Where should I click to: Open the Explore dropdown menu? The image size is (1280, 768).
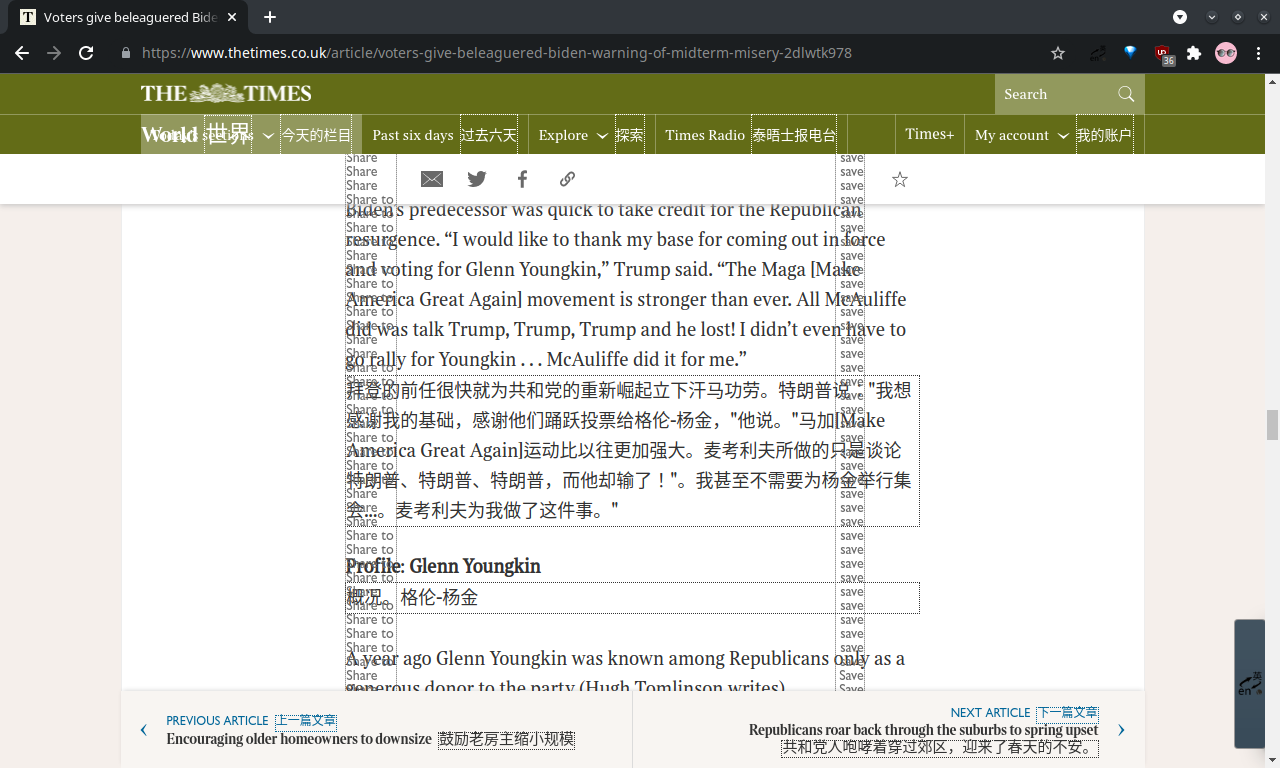click(573, 134)
